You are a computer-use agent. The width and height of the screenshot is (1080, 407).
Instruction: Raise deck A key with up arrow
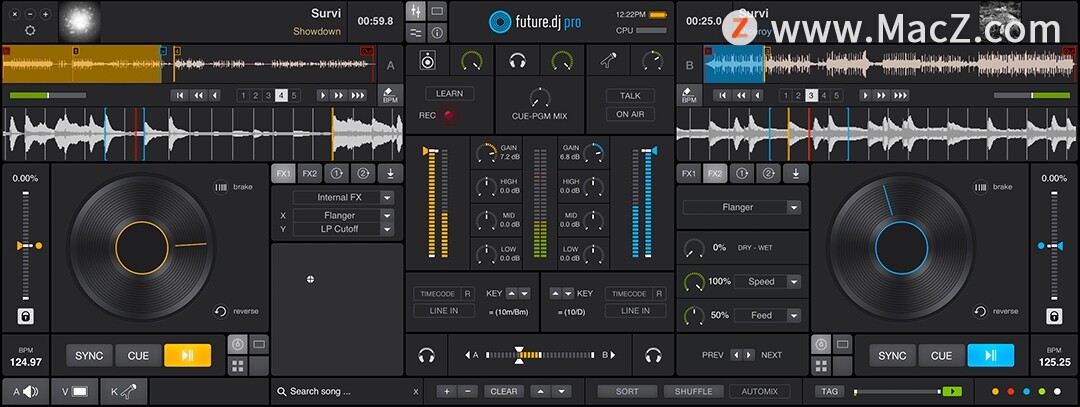click(511, 293)
